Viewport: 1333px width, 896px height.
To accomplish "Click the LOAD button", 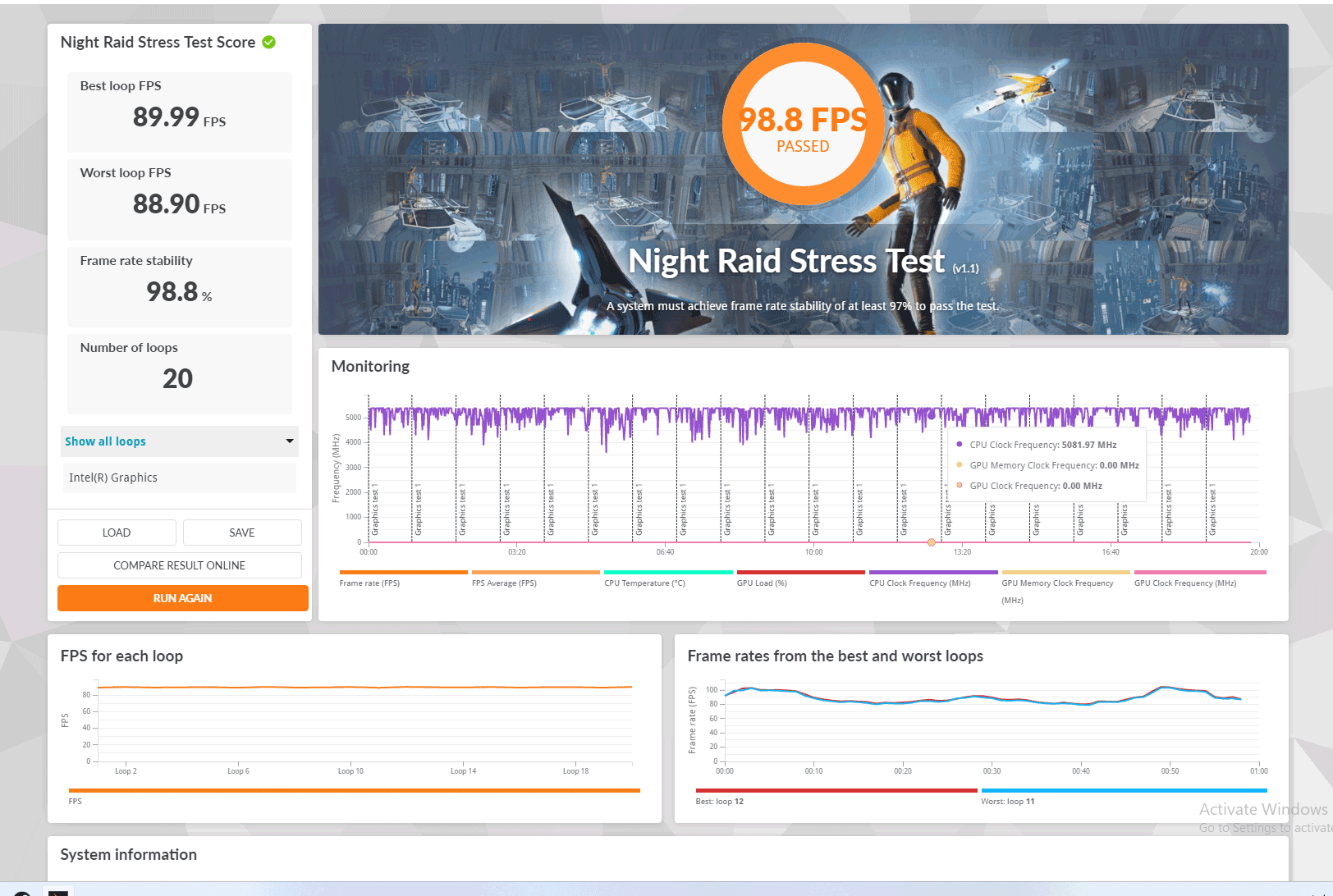I will coord(117,533).
